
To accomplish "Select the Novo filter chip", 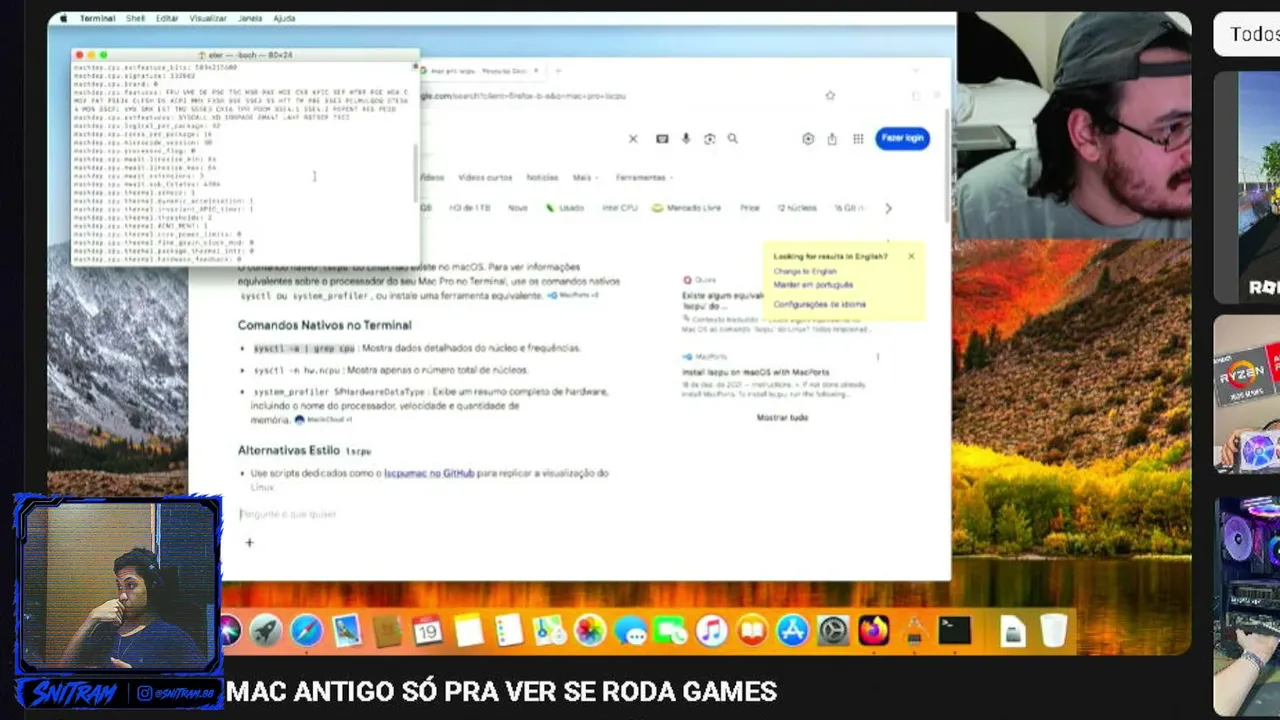I will (518, 208).
